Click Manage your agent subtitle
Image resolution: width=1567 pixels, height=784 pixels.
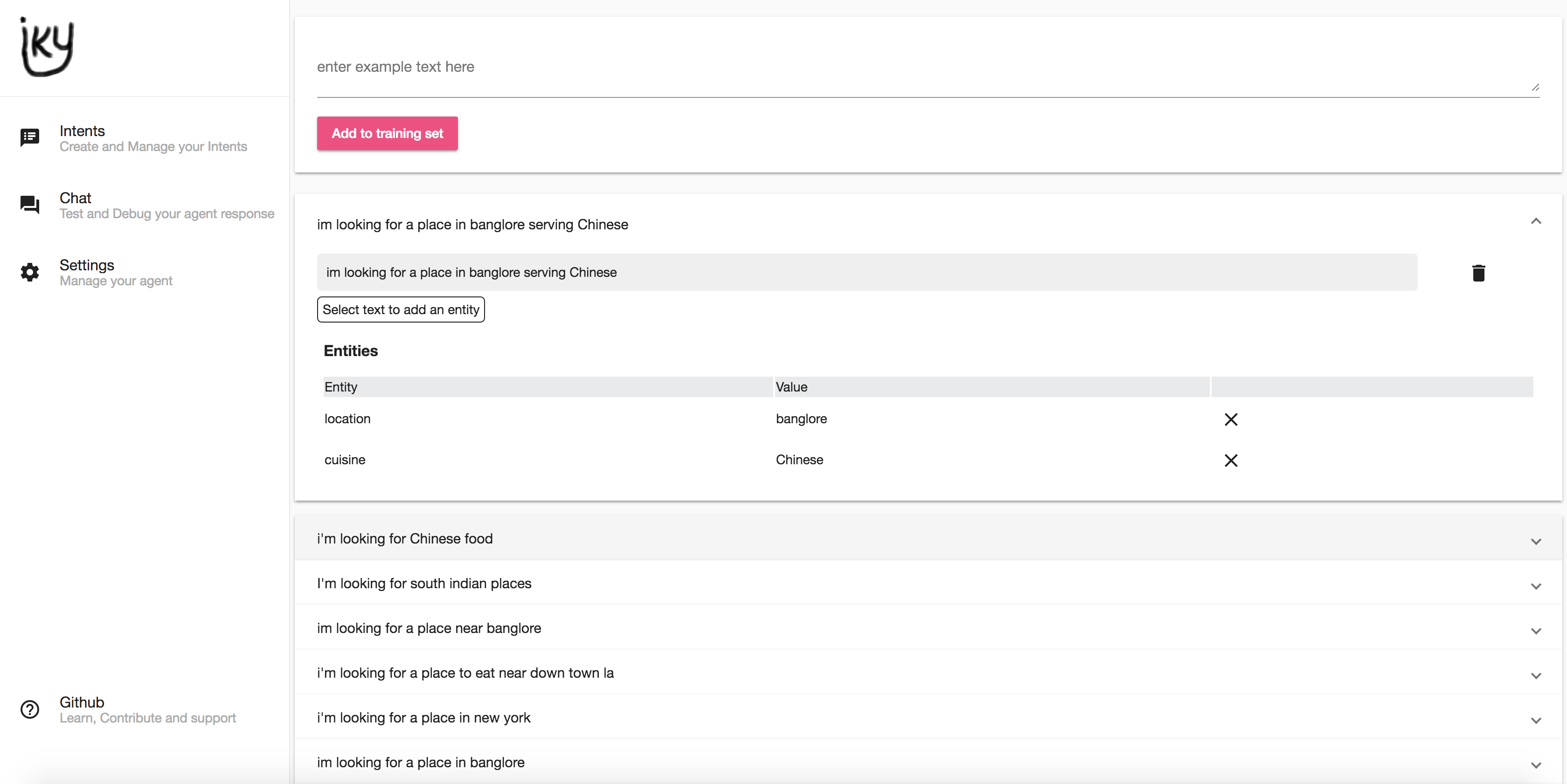[x=116, y=281]
